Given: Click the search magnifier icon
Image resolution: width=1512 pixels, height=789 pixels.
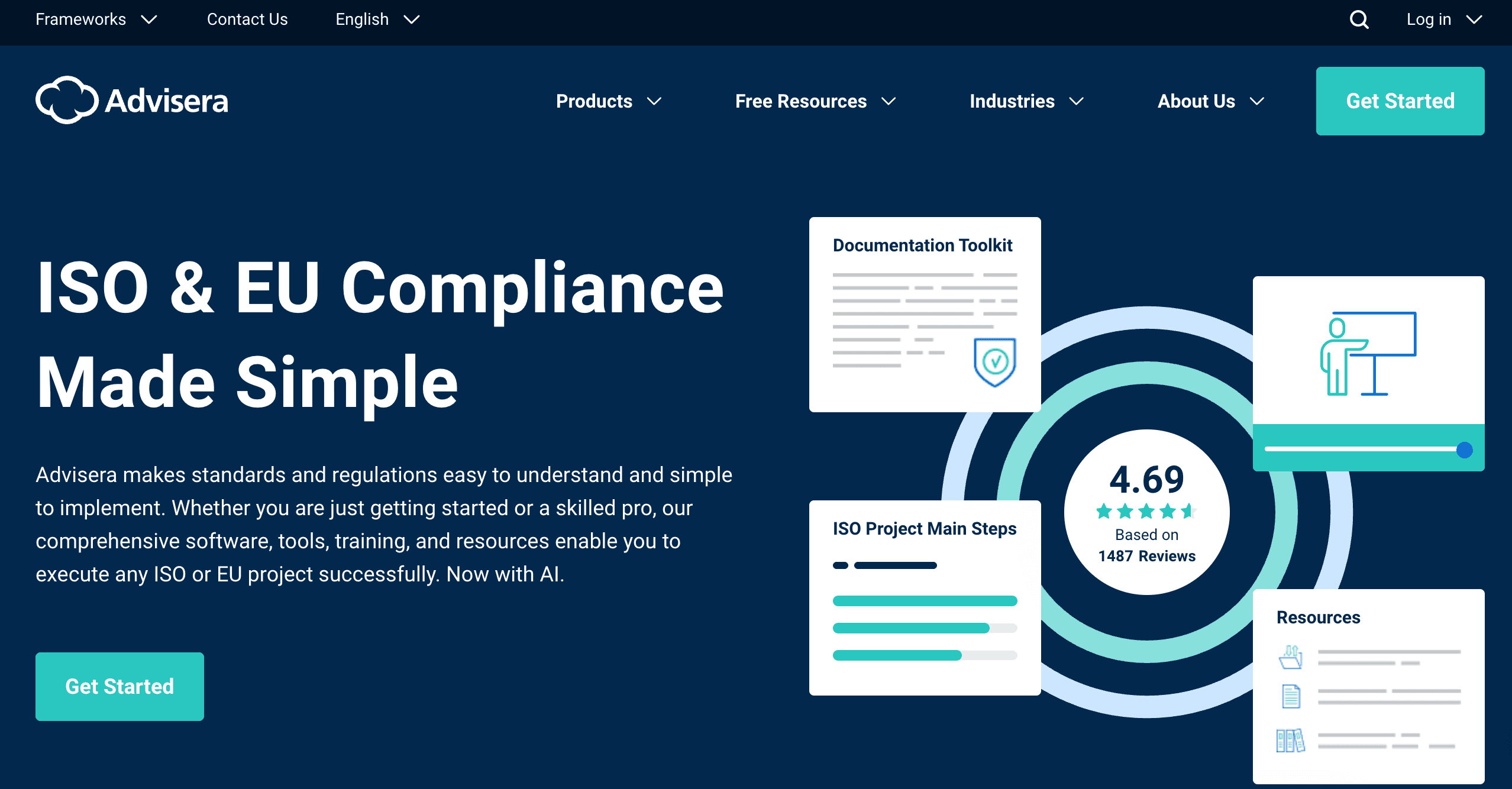Looking at the screenshot, I should pos(1359,20).
